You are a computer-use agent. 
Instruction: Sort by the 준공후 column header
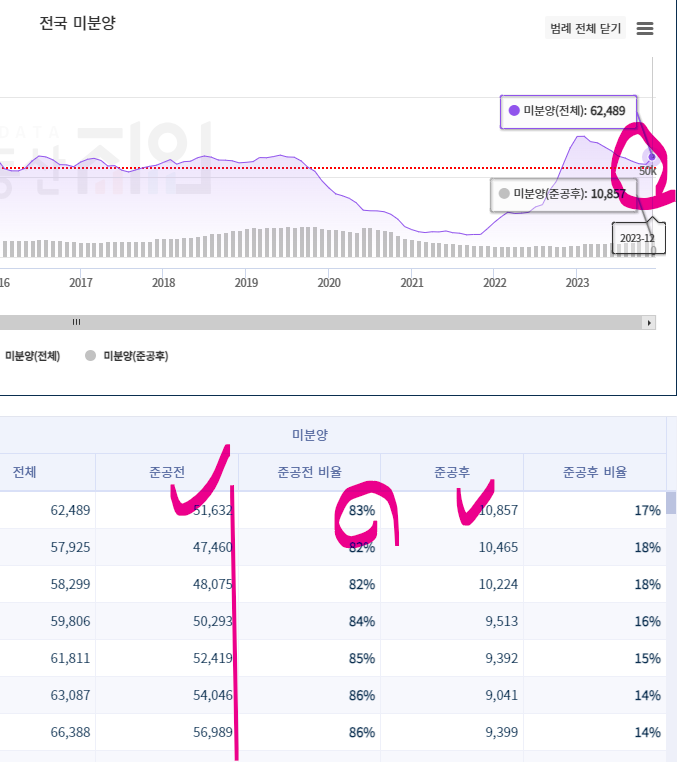point(452,472)
